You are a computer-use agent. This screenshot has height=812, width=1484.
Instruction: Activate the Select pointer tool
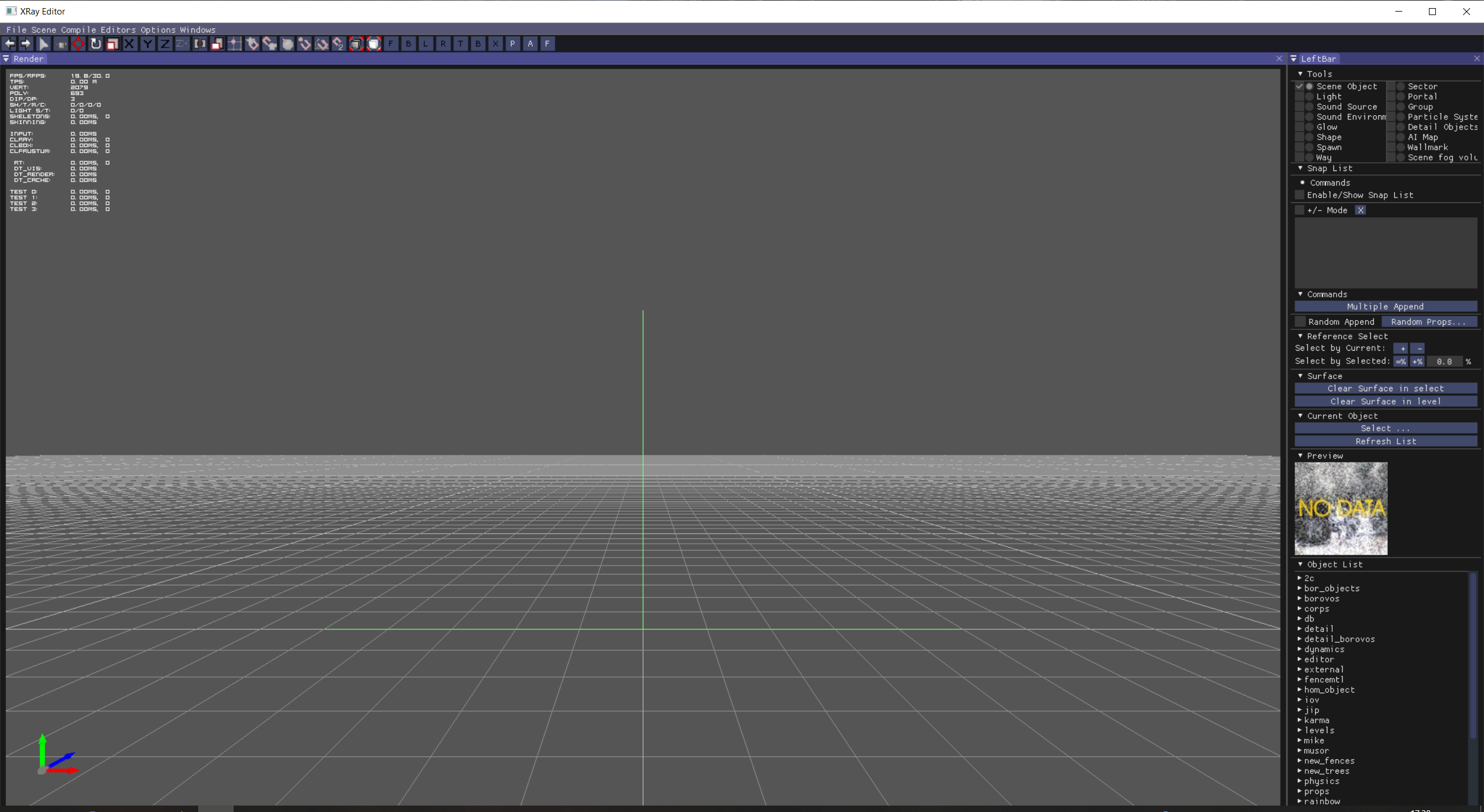tap(43, 43)
